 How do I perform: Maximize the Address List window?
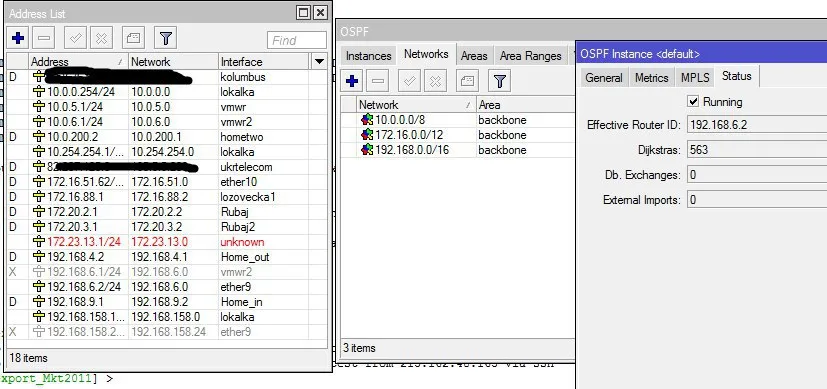[x=303, y=13]
